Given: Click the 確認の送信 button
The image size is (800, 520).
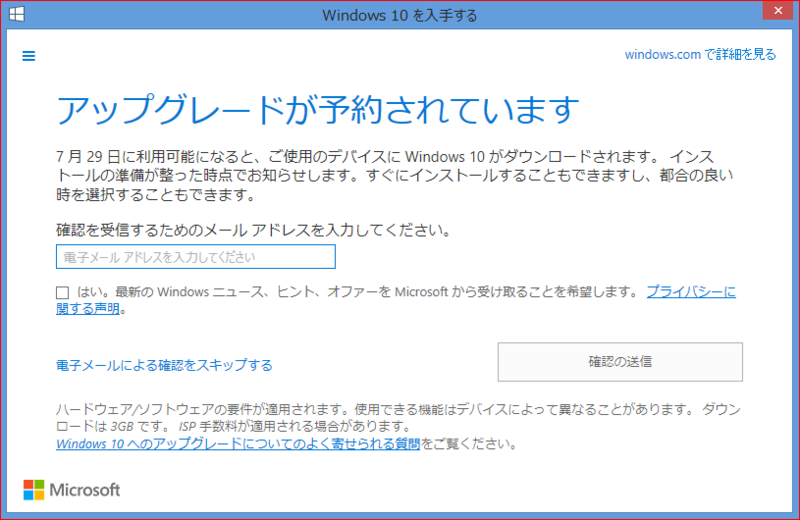Looking at the screenshot, I should tap(620, 362).
